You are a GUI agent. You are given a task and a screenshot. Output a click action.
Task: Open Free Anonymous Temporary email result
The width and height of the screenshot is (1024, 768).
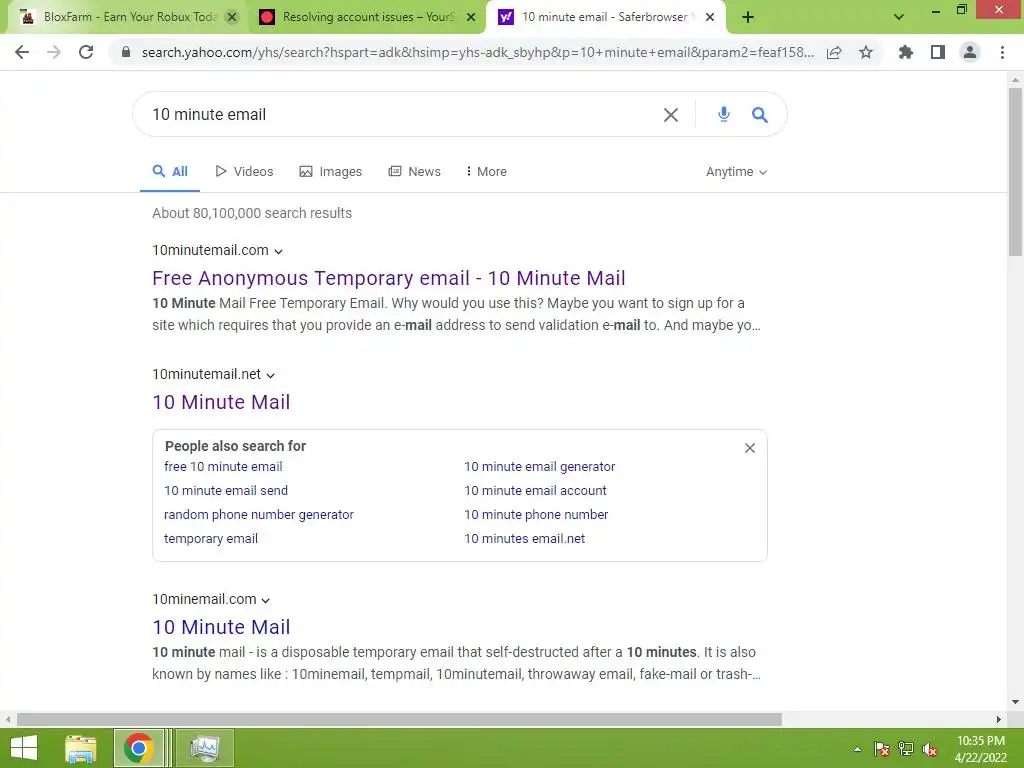(389, 278)
